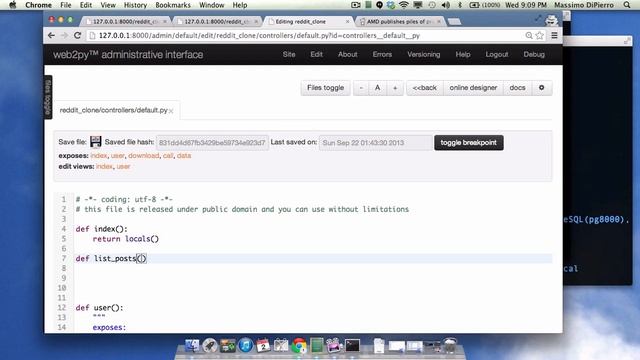Click the Chrome icon in the dock

299,346
